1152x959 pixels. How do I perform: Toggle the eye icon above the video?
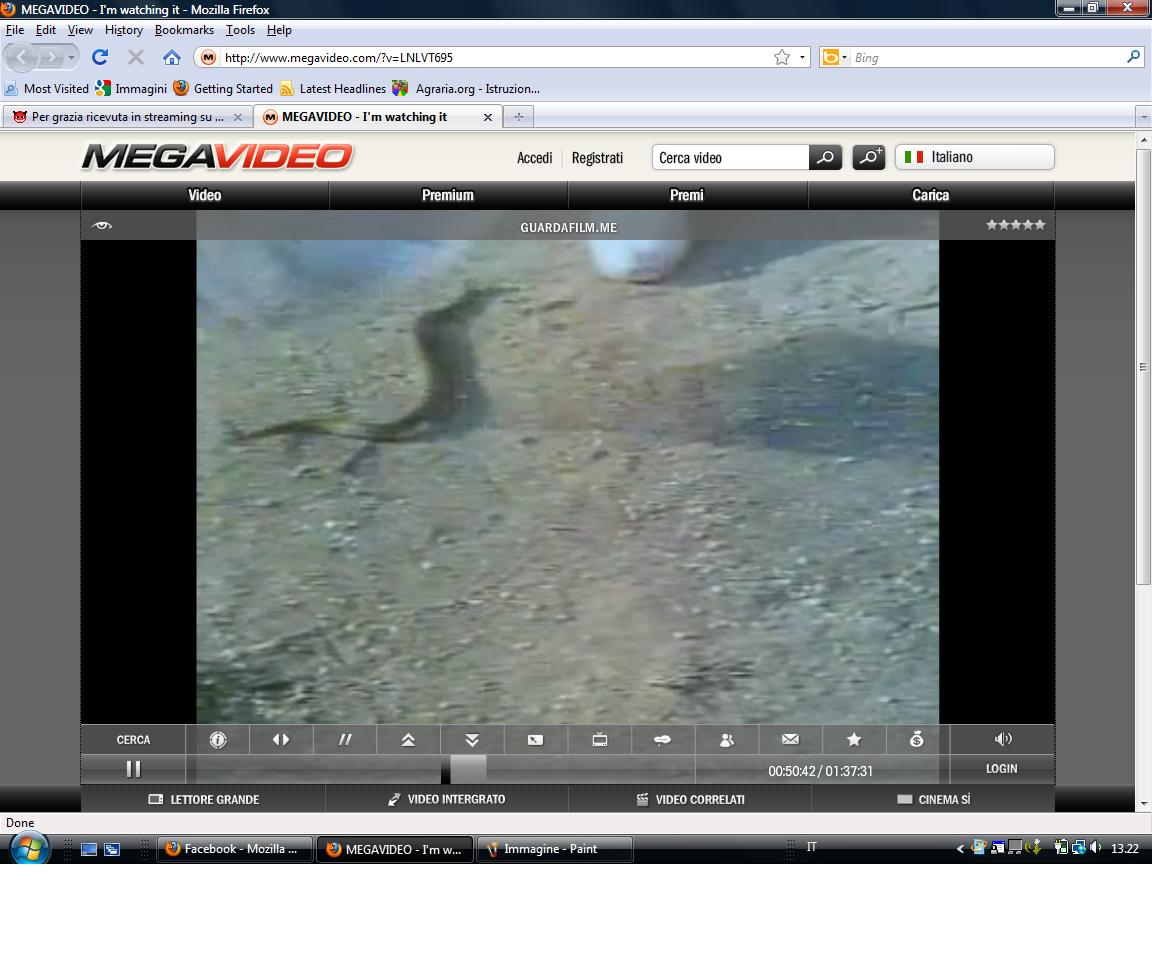(101, 226)
